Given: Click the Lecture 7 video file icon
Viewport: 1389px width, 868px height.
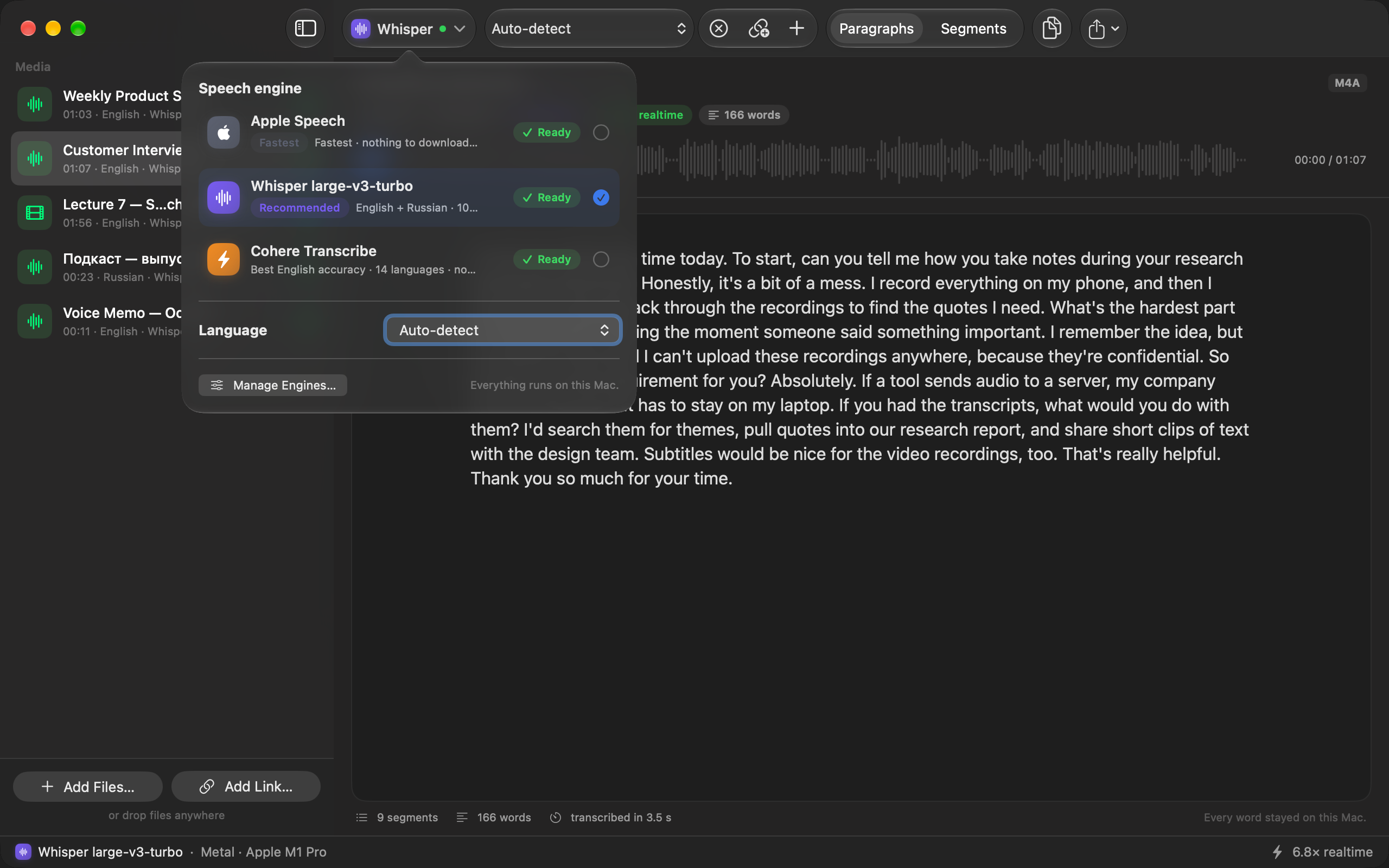Looking at the screenshot, I should (x=35, y=213).
